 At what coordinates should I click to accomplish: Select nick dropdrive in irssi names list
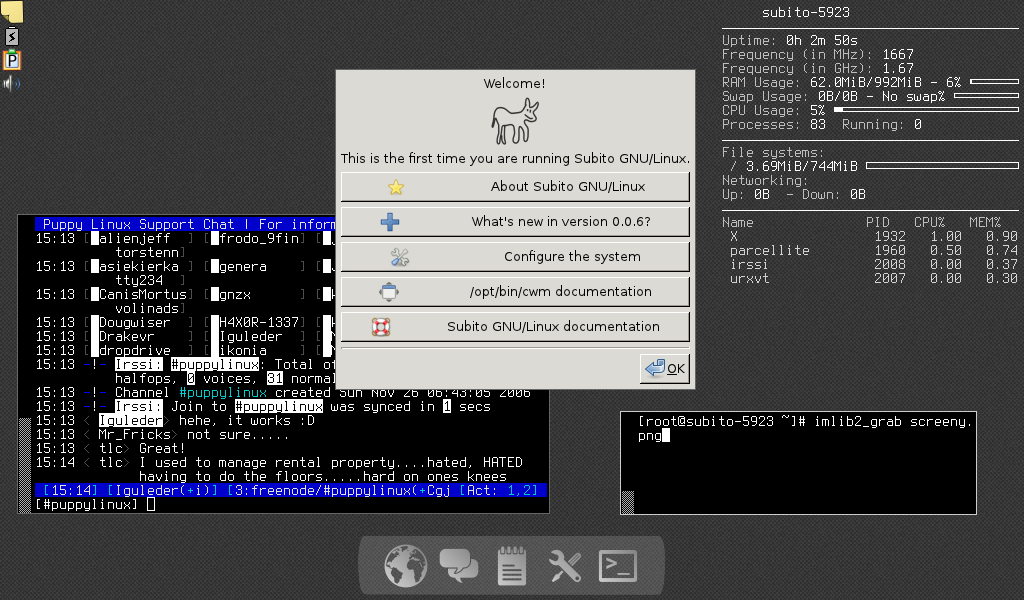pos(135,351)
